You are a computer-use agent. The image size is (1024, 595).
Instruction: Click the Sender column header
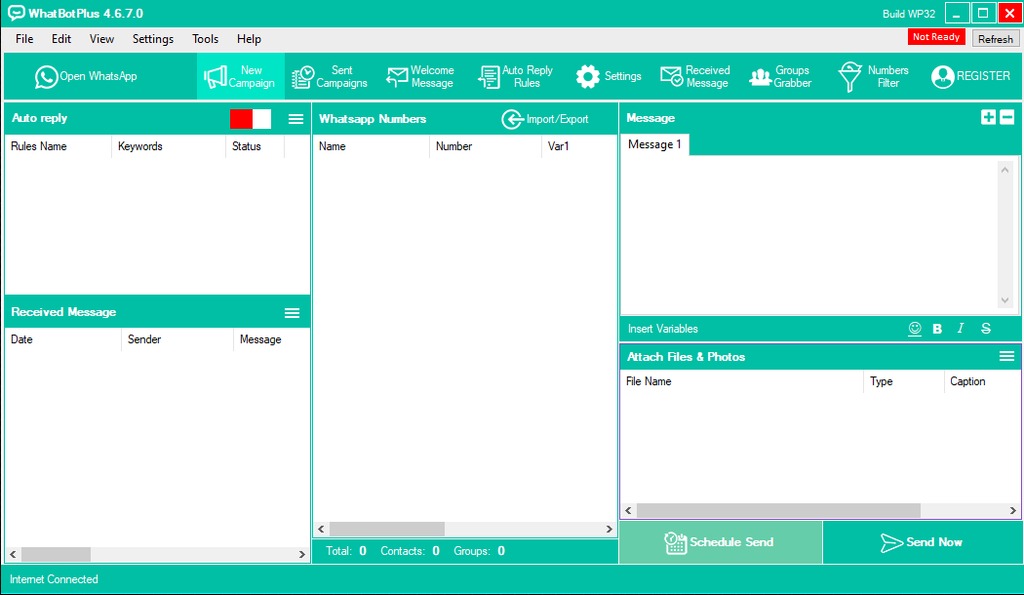pos(177,340)
